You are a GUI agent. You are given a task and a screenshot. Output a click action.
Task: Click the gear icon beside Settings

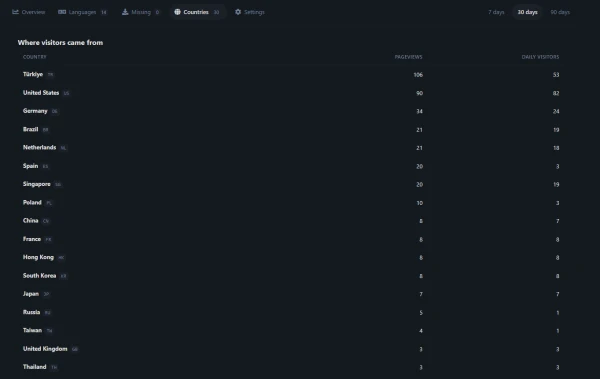point(238,12)
